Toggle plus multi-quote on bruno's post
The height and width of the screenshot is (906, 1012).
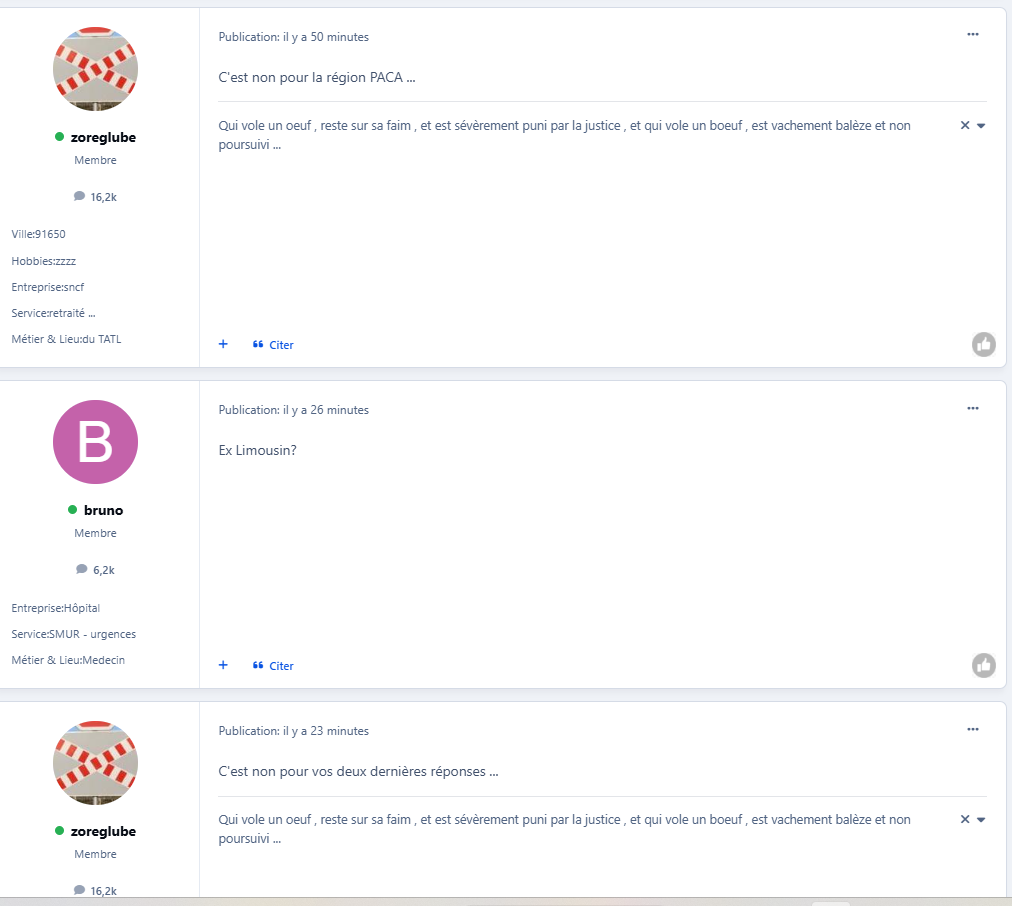[223, 665]
